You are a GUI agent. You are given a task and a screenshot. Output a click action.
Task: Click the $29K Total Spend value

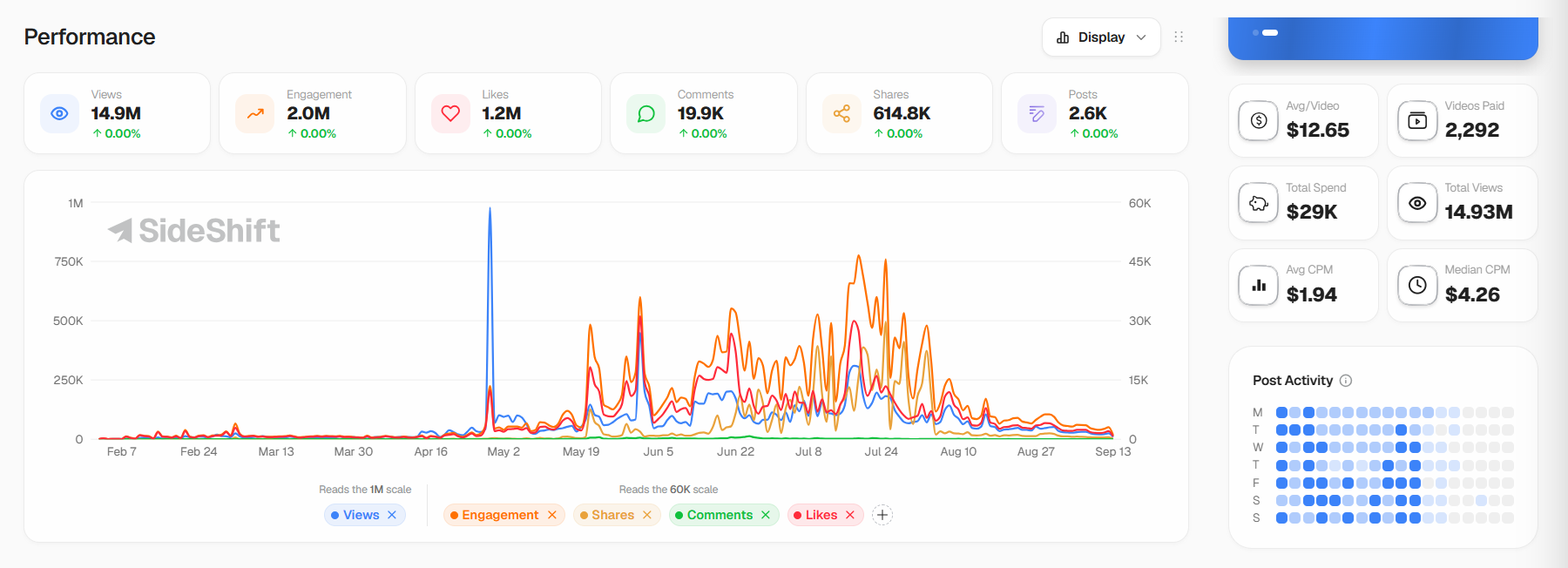click(x=1312, y=212)
